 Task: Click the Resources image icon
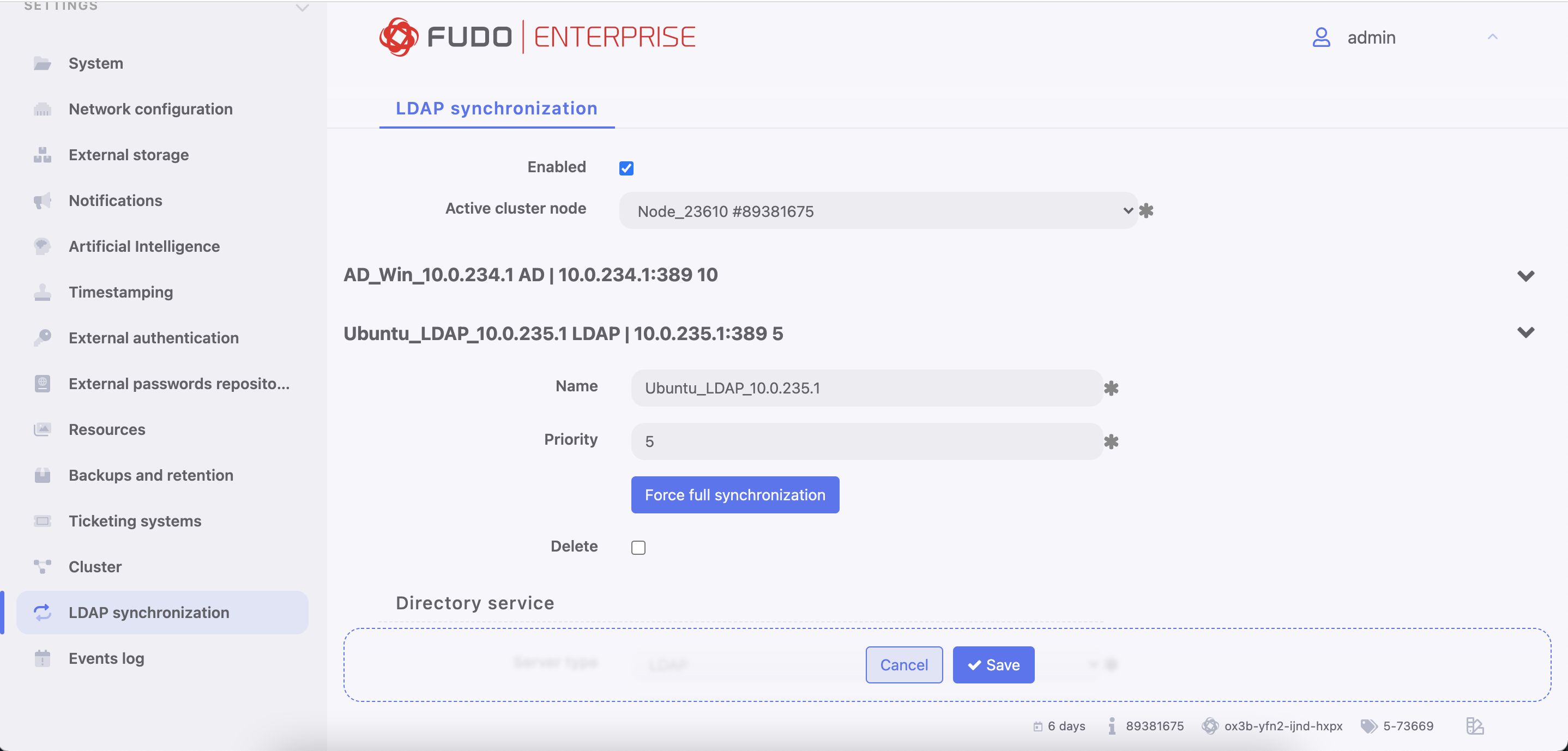pos(42,429)
